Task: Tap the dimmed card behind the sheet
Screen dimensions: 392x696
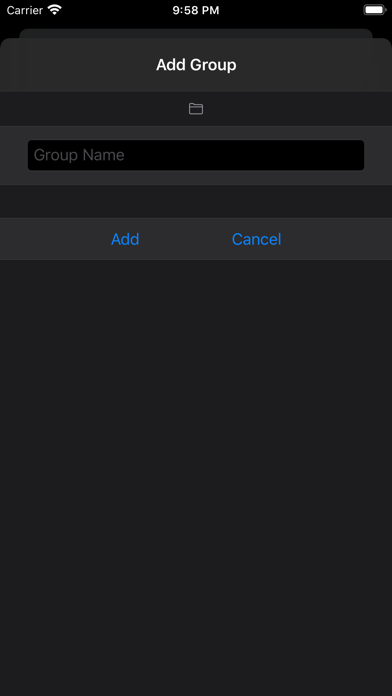Action: click(196, 33)
